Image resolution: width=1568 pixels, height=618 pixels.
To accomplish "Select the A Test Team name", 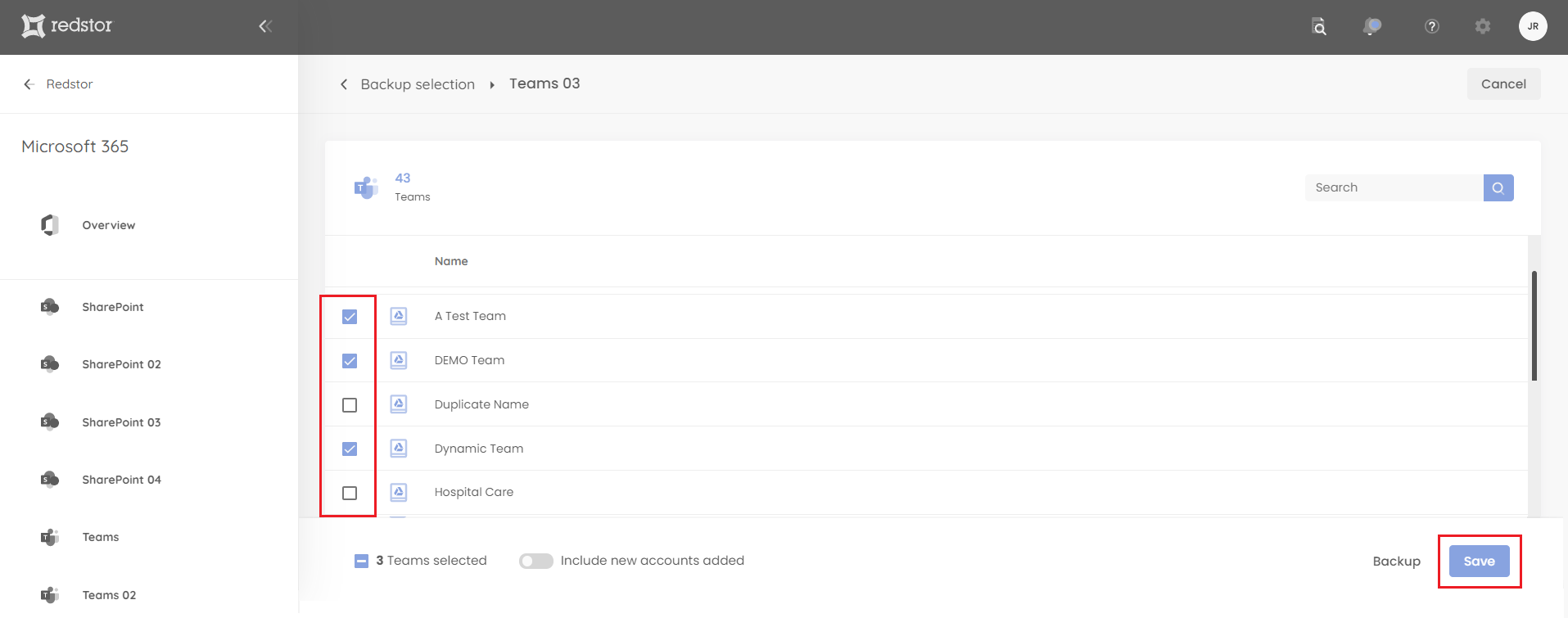I will [x=470, y=316].
